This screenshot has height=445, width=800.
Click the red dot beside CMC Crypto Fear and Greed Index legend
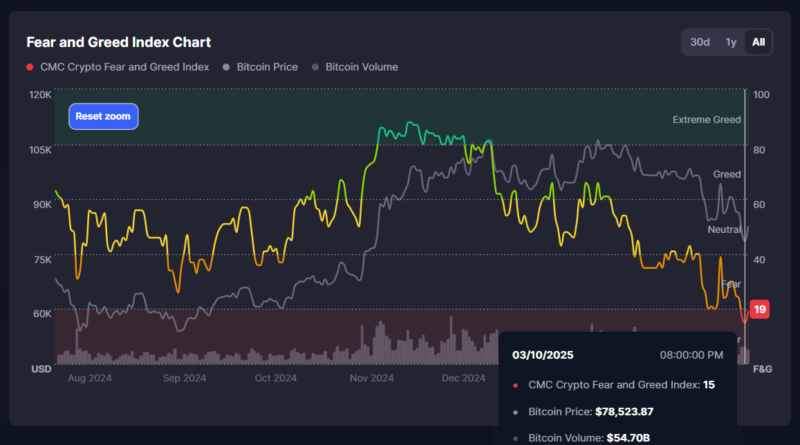coord(30,68)
